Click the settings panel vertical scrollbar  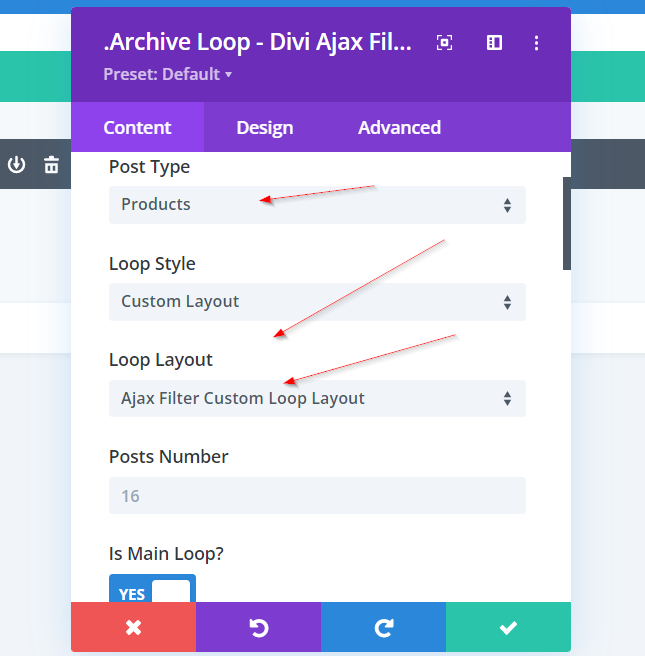click(566, 223)
